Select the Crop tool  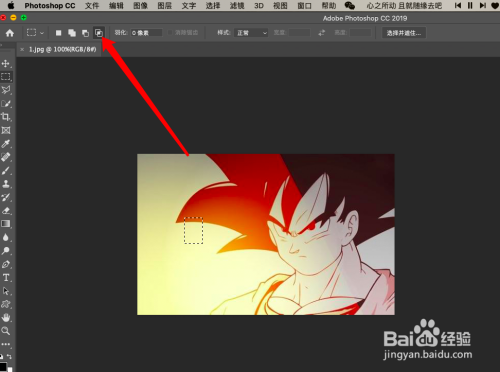click(6, 117)
